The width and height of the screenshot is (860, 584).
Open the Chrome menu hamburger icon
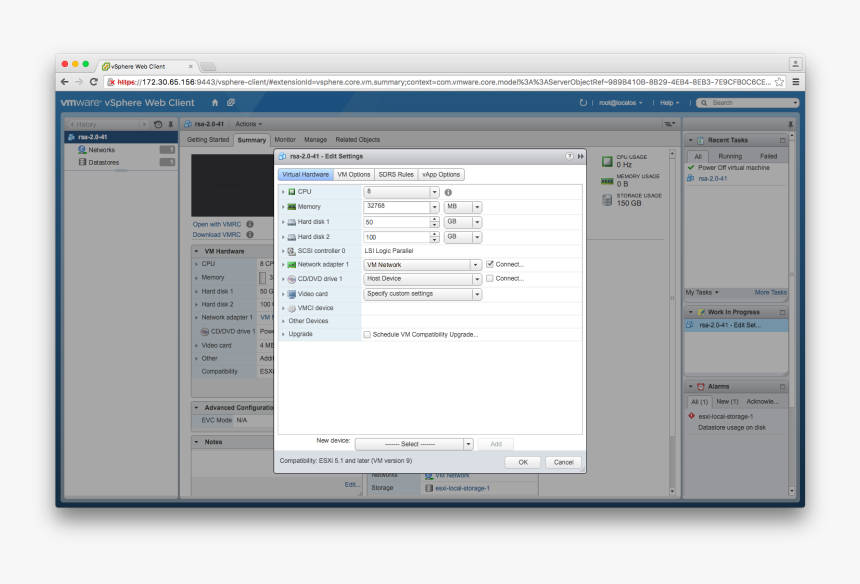[x=796, y=82]
